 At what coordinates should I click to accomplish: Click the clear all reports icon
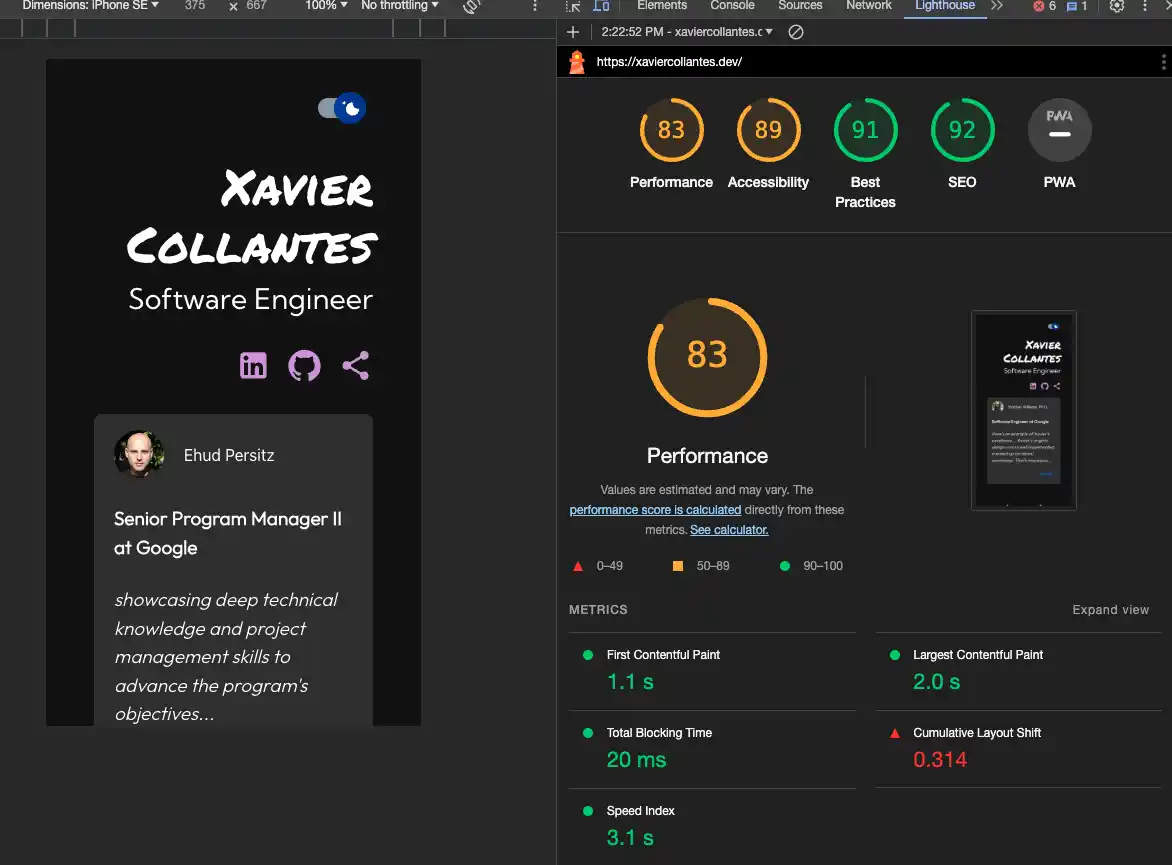coord(796,32)
